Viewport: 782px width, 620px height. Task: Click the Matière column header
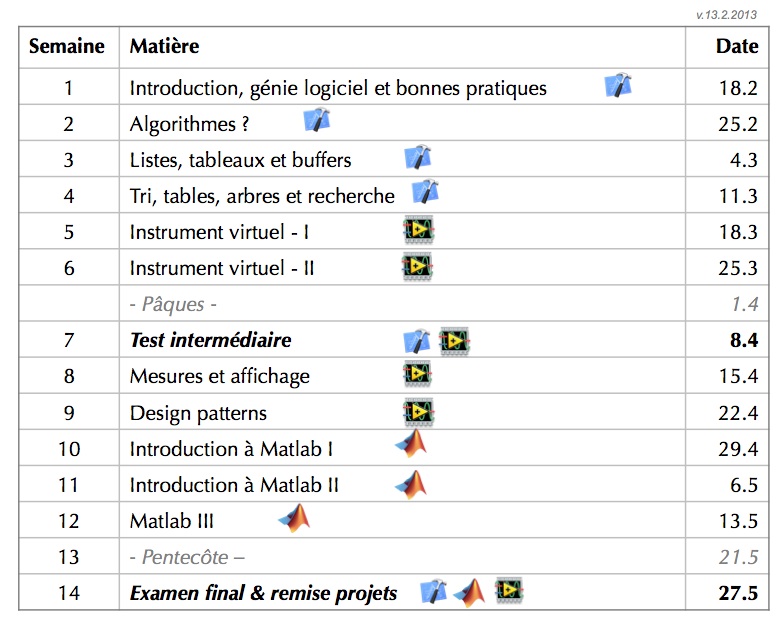click(164, 46)
